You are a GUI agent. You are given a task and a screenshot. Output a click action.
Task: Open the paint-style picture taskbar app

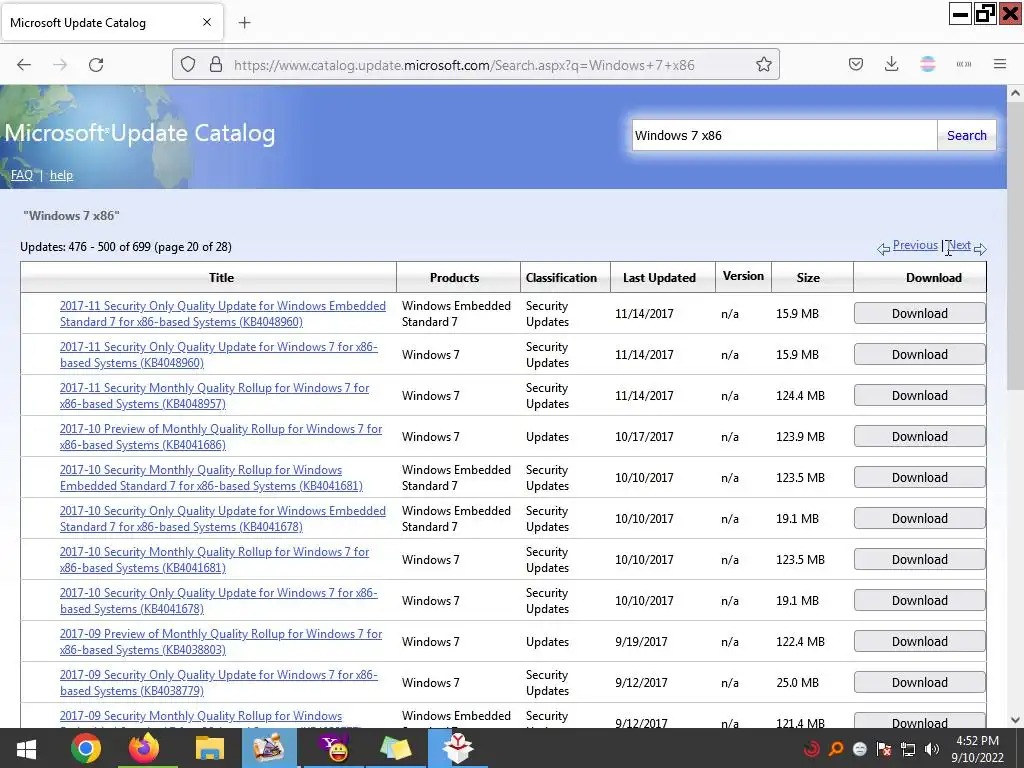click(x=269, y=748)
